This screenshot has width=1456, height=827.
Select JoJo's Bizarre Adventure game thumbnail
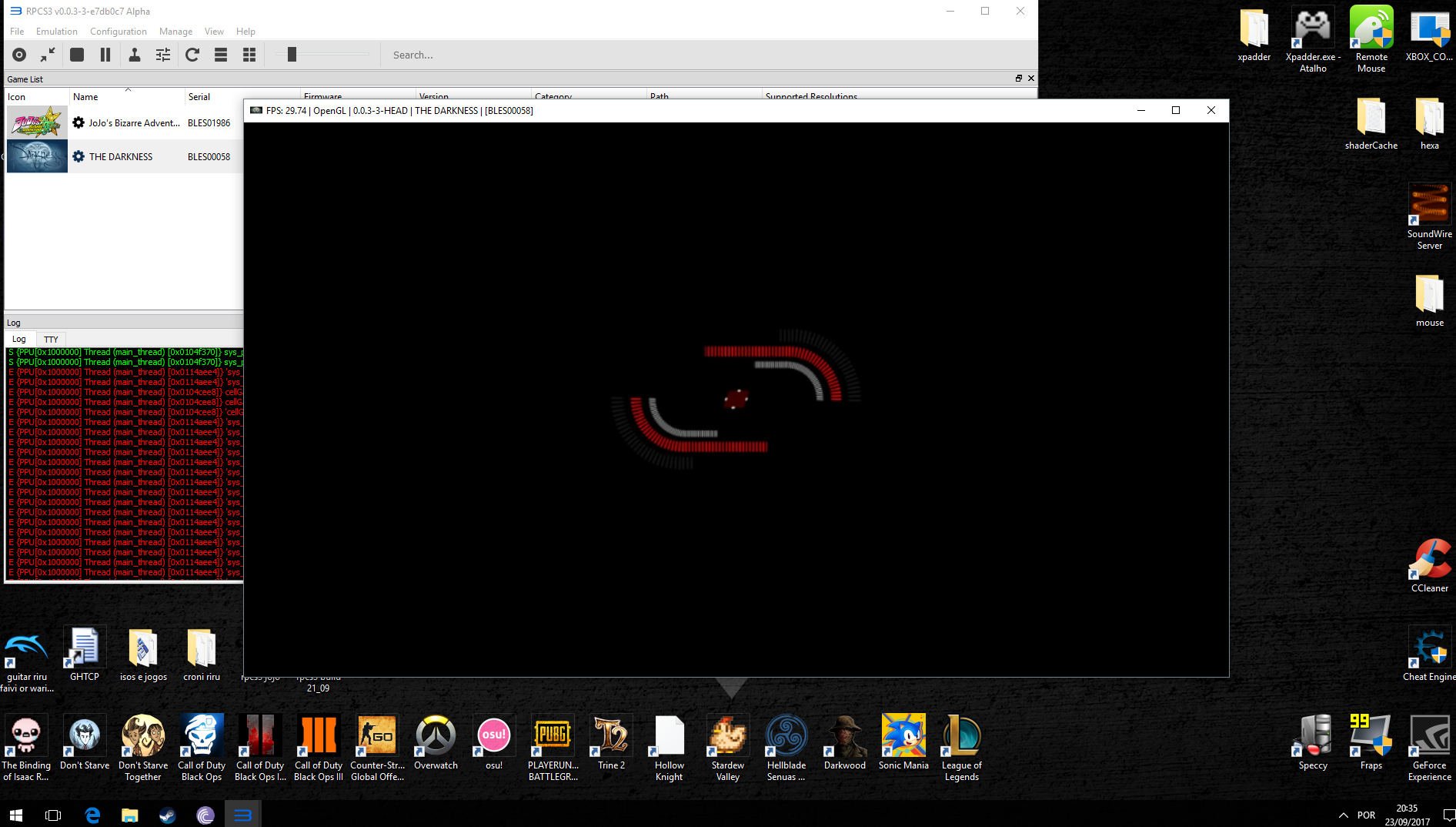pos(37,122)
